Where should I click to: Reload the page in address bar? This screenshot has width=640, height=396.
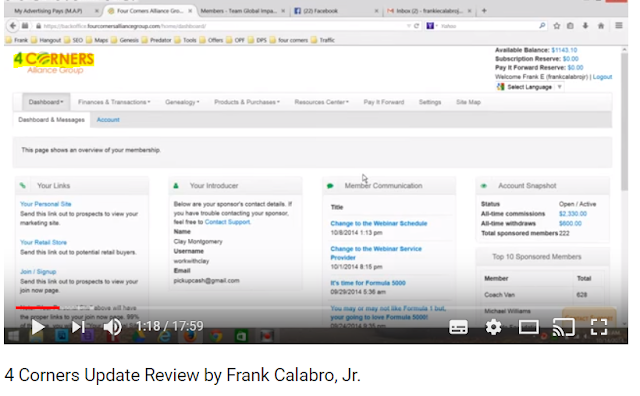tap(416, 26)
